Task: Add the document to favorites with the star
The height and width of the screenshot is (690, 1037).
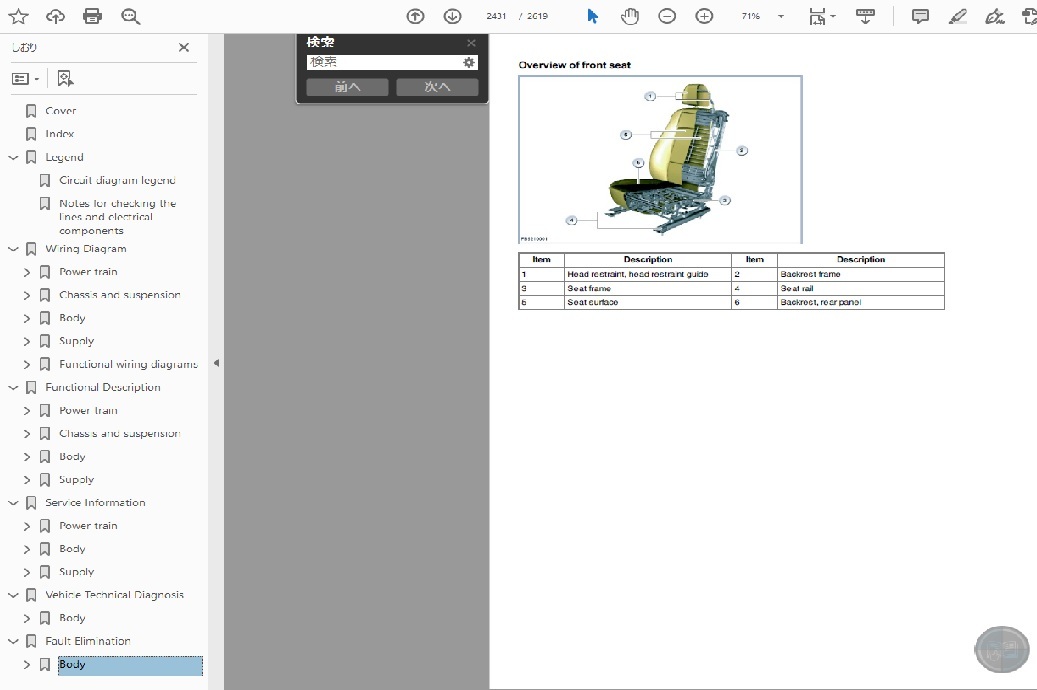Action: pyautogui.click(x=19, y=16)
